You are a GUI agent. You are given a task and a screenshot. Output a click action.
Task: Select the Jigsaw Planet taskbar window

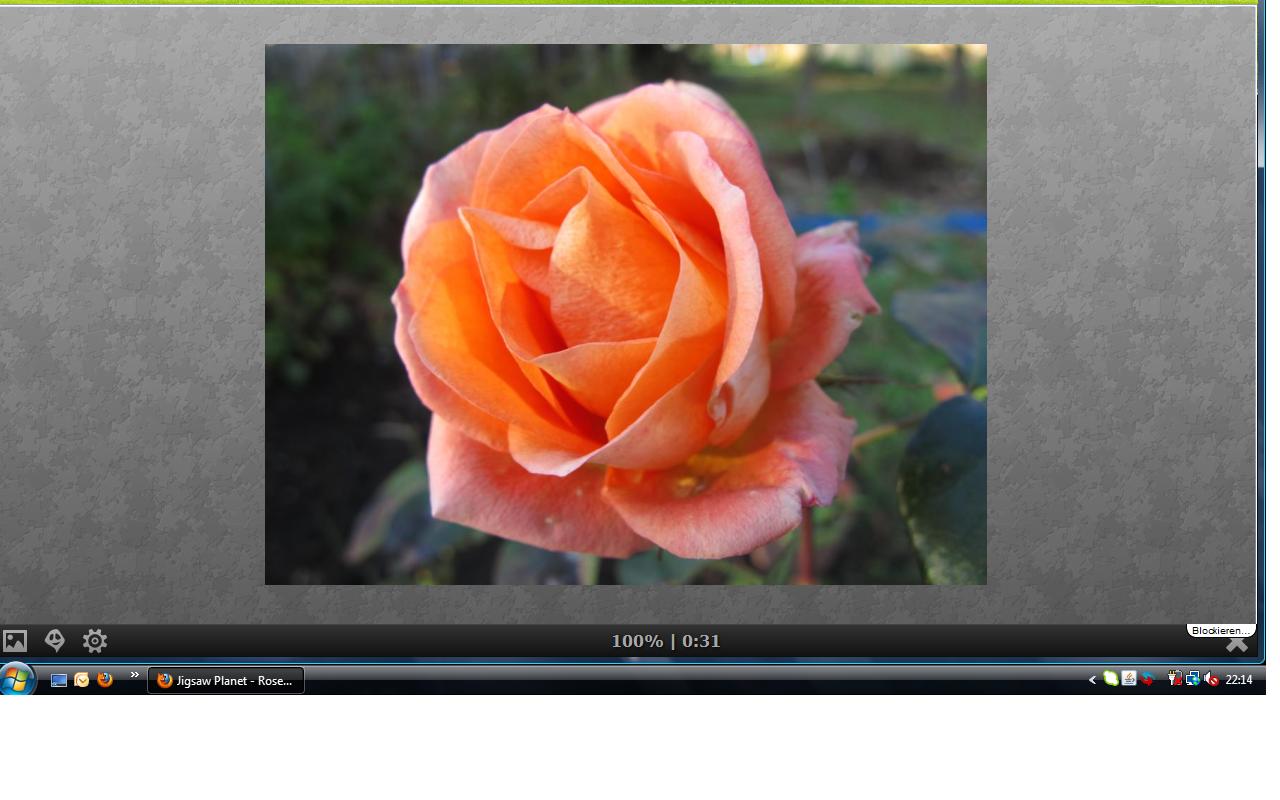coord(226,680)
